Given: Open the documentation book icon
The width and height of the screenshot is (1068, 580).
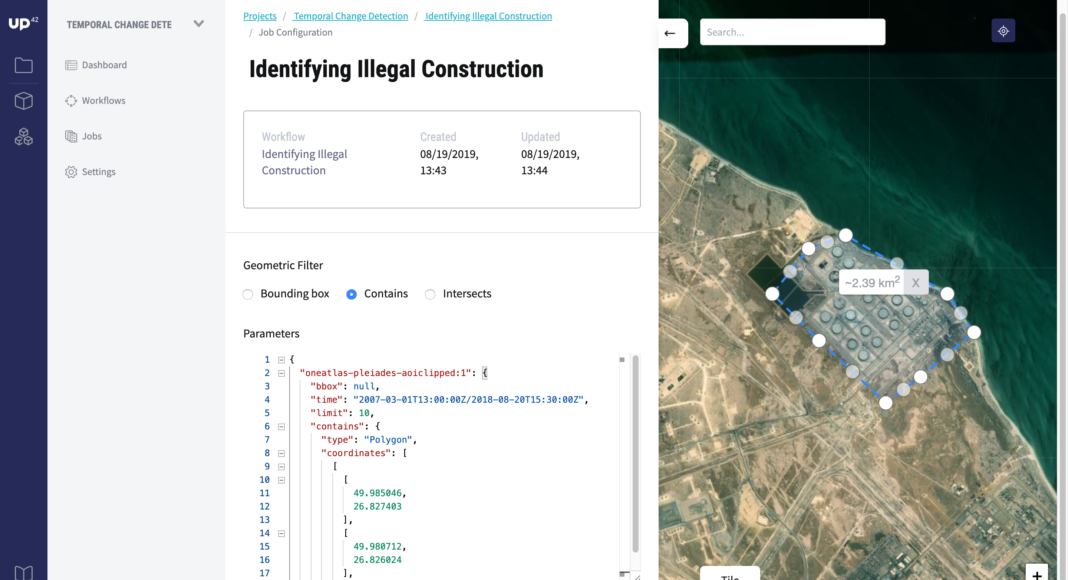Looking at the screenshot, I should pos(23,572).
